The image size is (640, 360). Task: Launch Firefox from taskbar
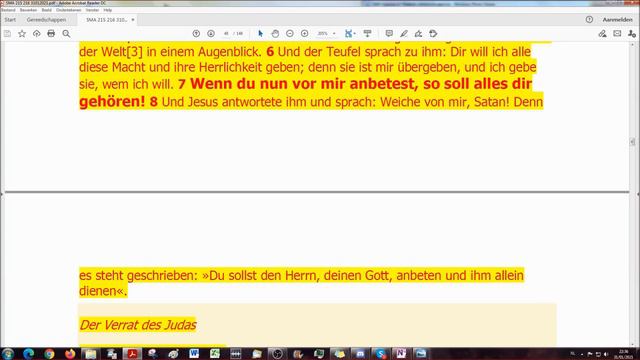point(70,353)
